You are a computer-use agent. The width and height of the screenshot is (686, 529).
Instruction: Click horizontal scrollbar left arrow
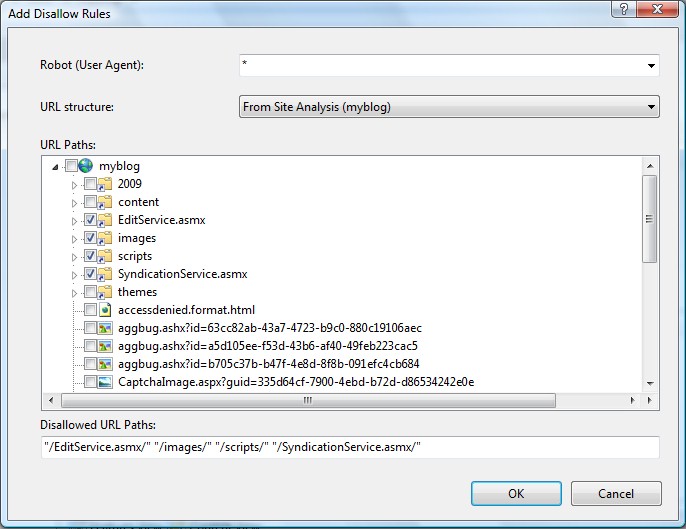51,400
